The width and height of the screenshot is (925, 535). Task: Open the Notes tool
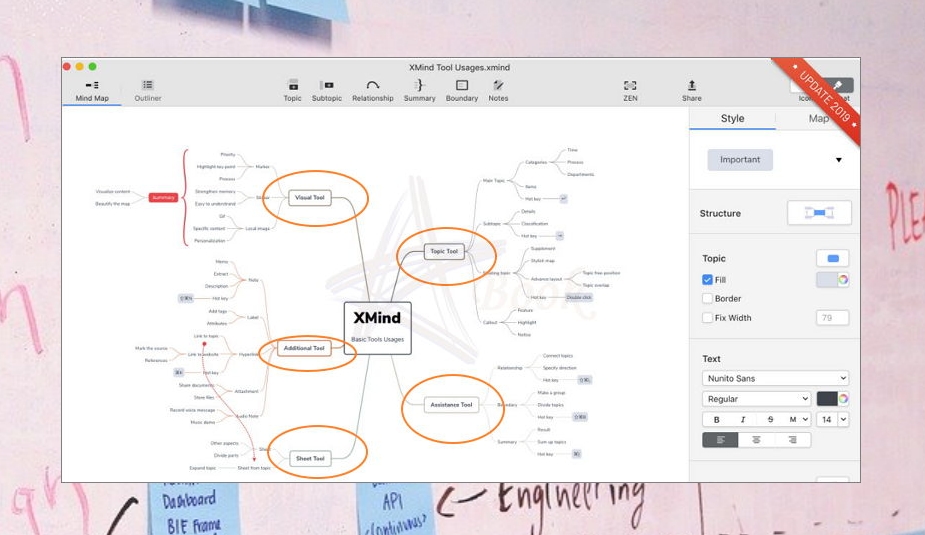(498, 91)
